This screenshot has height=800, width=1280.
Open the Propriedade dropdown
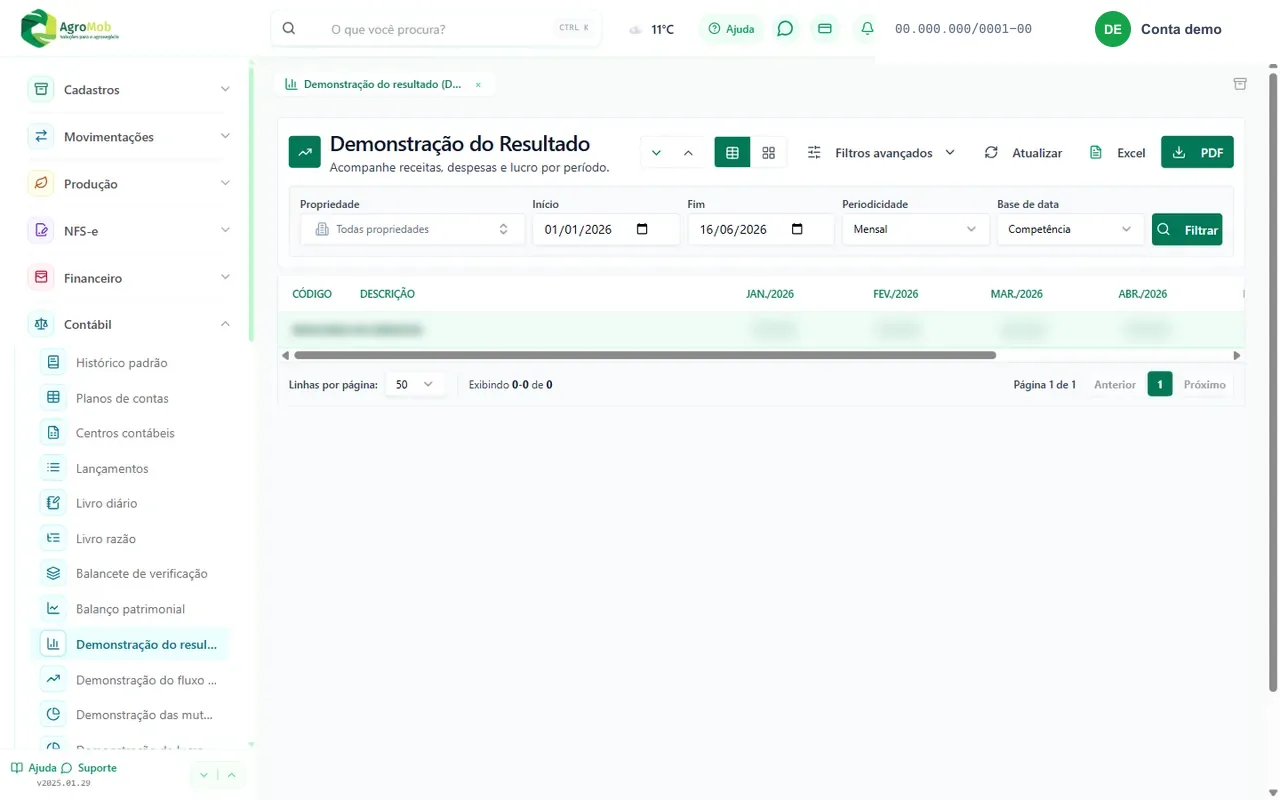click(x=412, y=229)
